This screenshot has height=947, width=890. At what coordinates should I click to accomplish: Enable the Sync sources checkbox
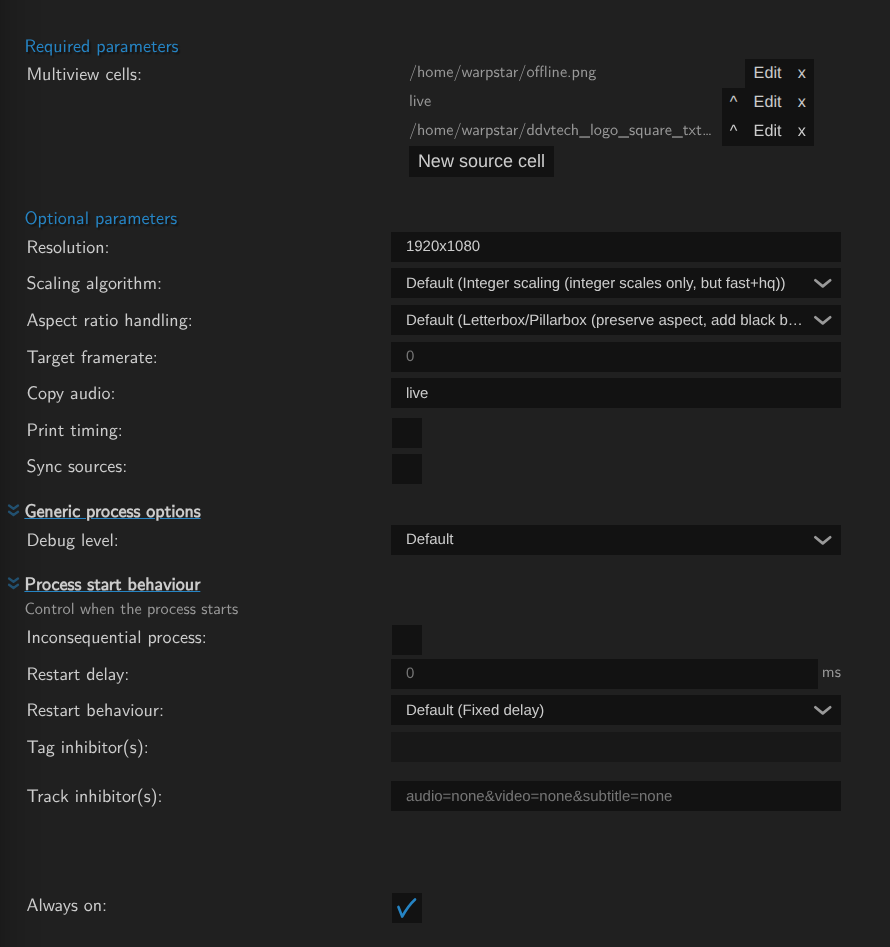(407, 469)
